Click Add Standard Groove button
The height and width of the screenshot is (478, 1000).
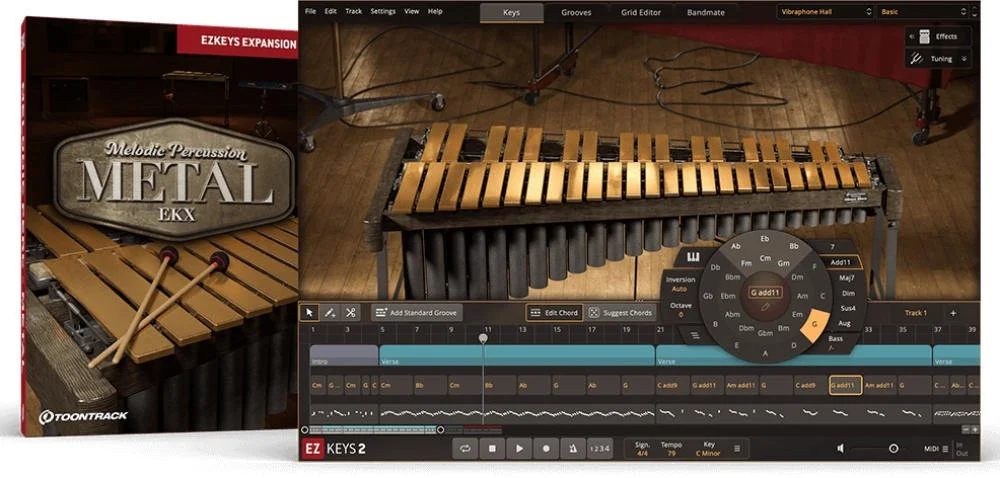pos(417,312)
